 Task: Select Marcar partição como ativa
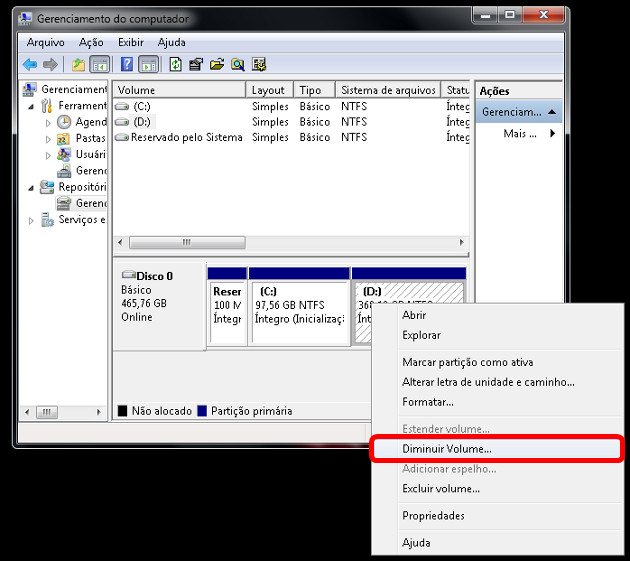497,362
